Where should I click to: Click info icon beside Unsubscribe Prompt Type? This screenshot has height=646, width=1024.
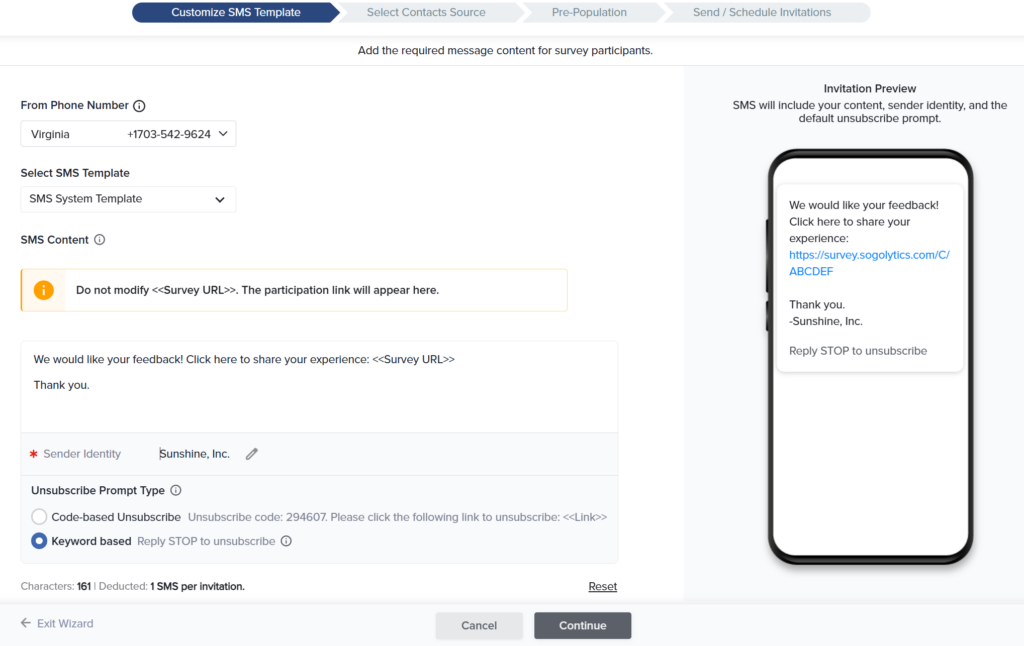176,491
